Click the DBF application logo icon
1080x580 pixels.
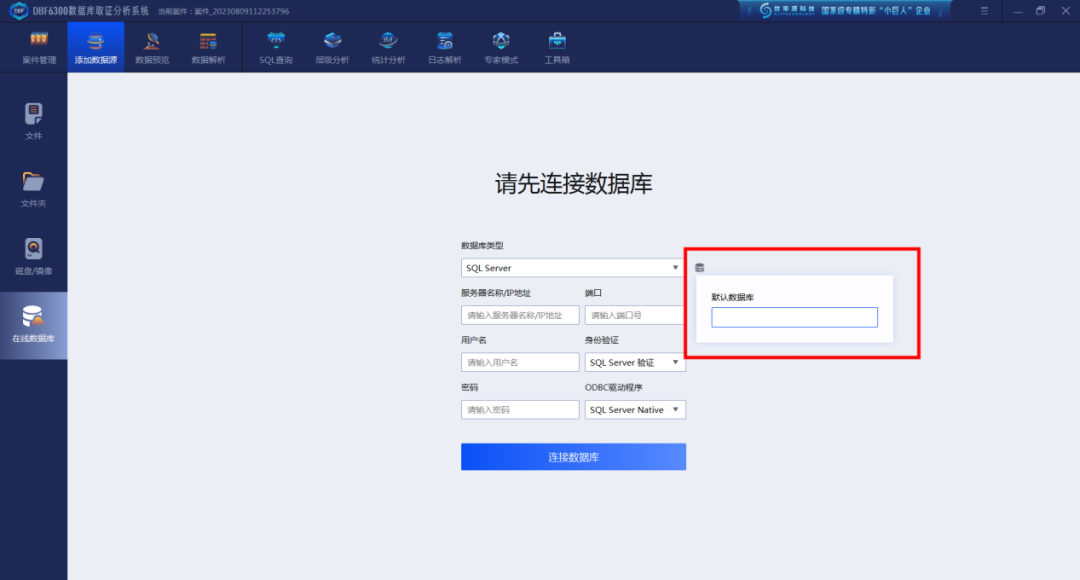click(19, 11)
